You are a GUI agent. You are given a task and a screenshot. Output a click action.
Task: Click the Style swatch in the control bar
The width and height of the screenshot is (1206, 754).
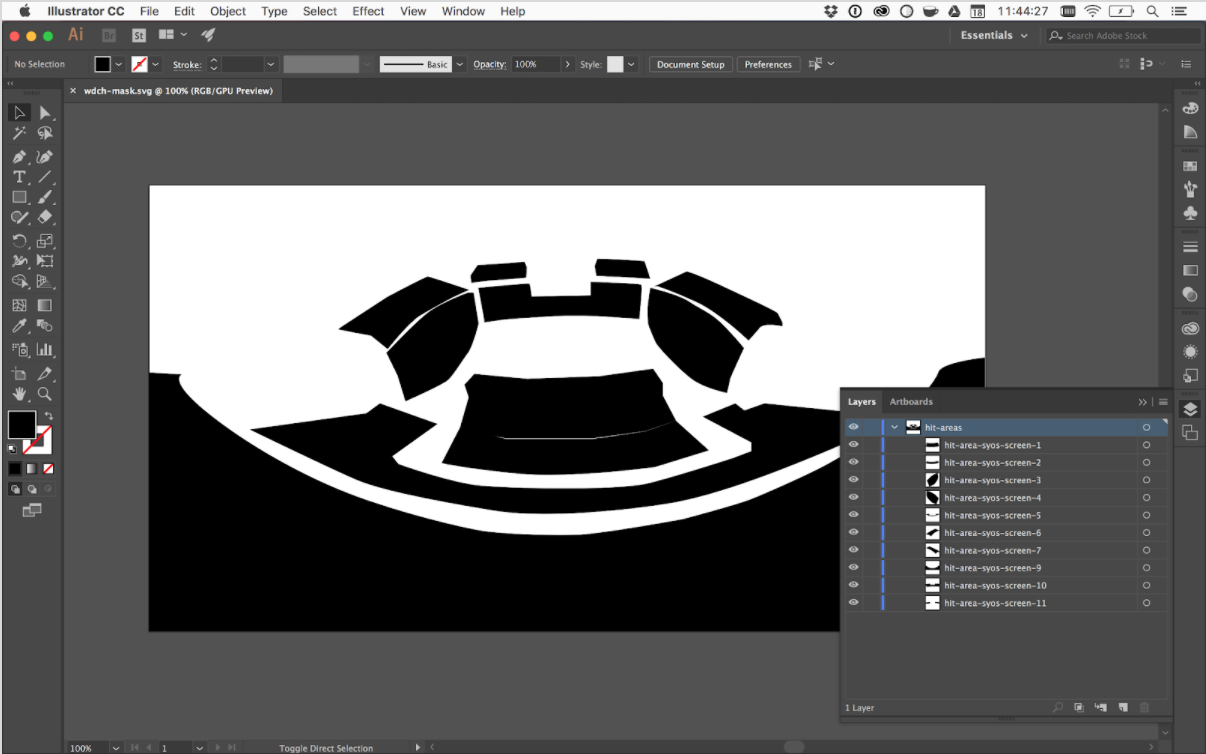(615, 64)
